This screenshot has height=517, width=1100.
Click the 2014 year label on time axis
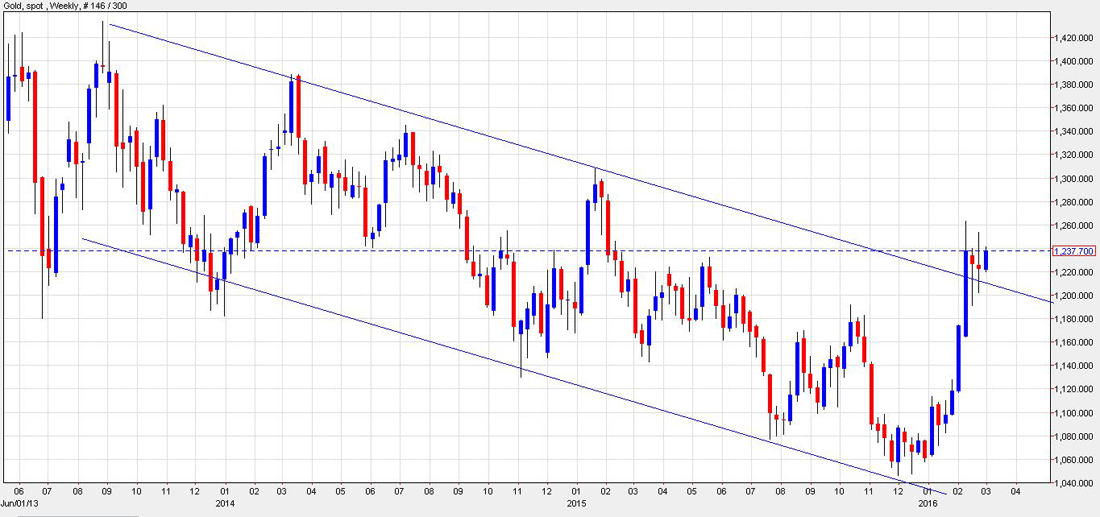coord(226,503)
